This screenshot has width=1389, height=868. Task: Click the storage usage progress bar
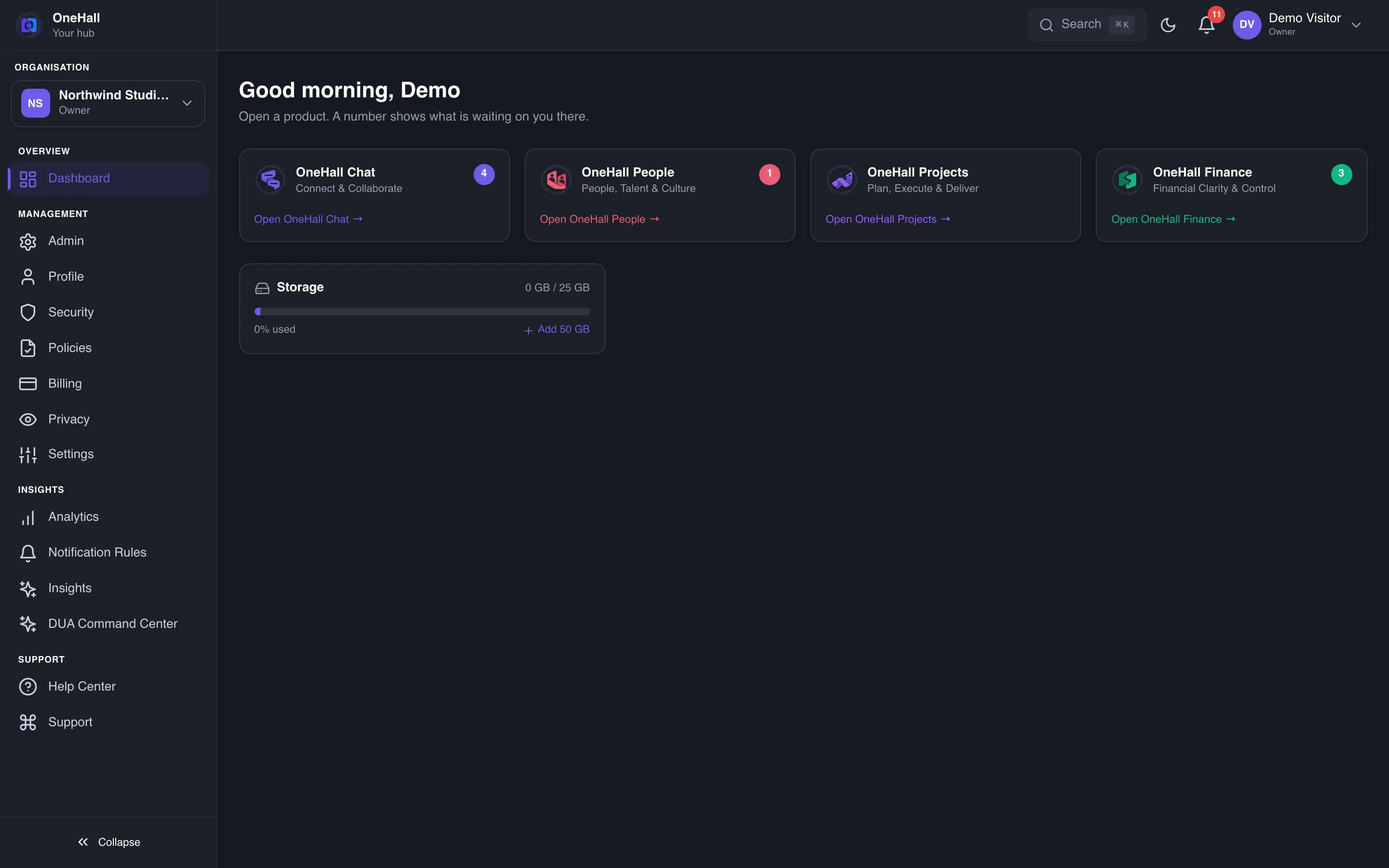422,312
